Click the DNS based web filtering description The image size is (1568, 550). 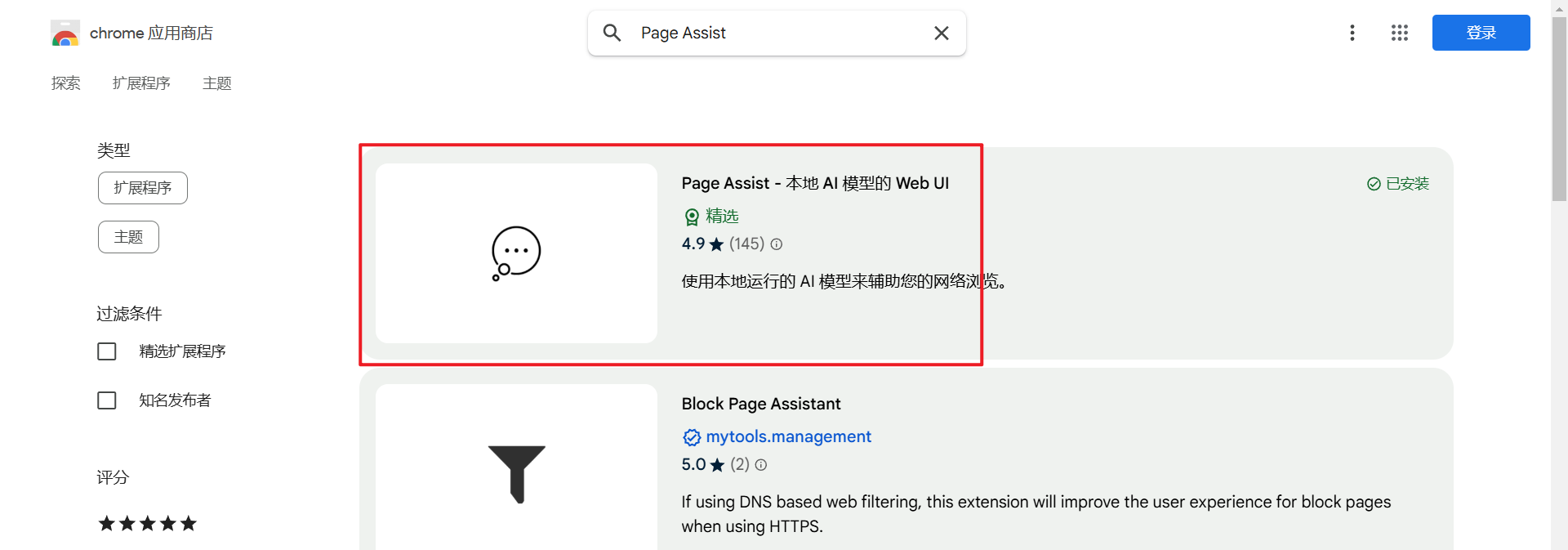point(1036,514)
